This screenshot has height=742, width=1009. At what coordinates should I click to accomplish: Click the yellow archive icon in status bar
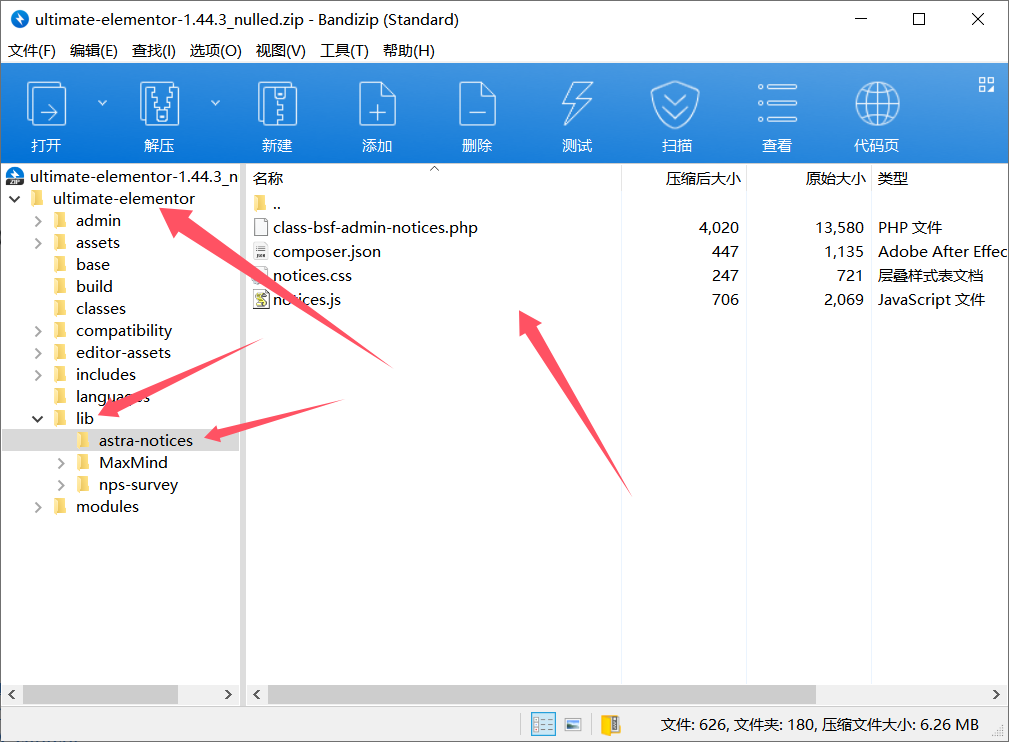[610, 725]
